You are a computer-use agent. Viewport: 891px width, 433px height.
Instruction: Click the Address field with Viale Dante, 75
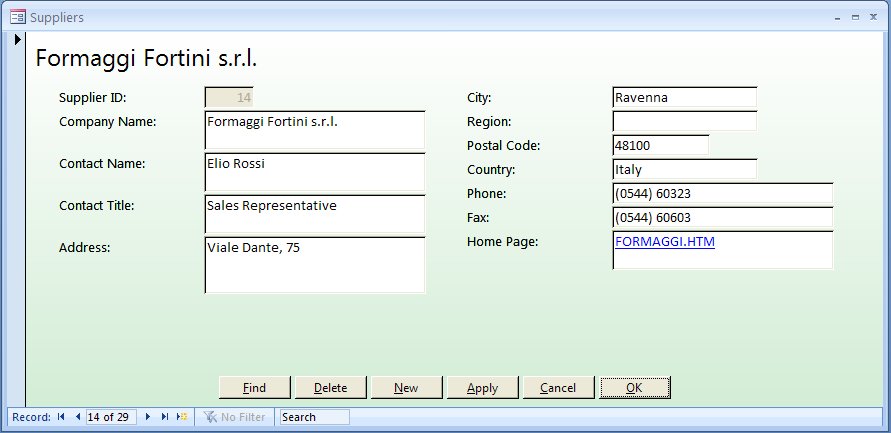(314, 265)
